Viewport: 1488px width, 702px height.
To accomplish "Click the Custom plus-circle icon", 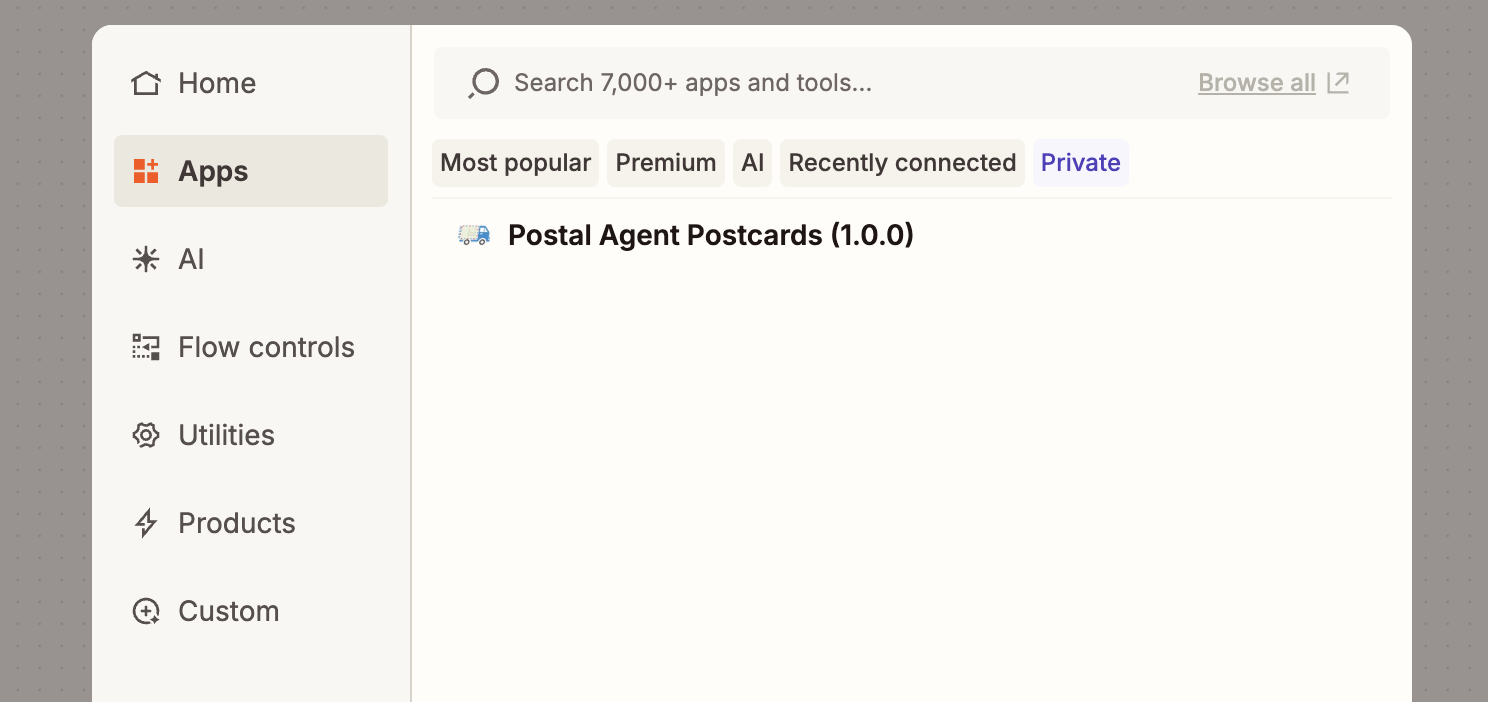I will click(x=146, y=611).
